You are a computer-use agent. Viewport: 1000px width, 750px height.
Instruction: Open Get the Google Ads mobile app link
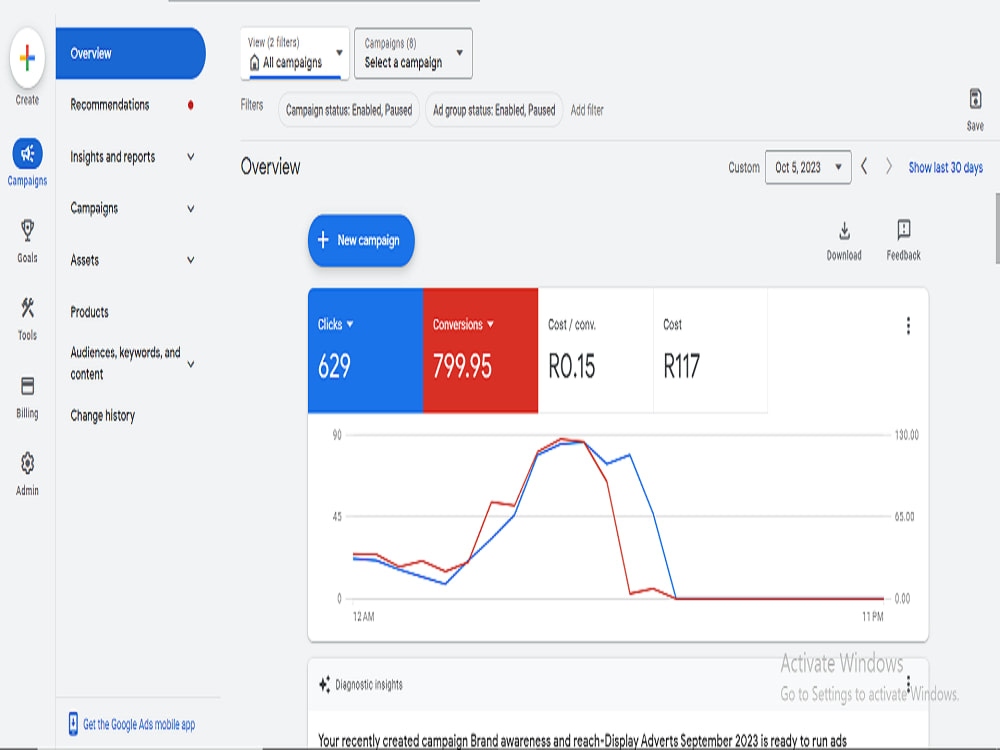coord(139,724)
